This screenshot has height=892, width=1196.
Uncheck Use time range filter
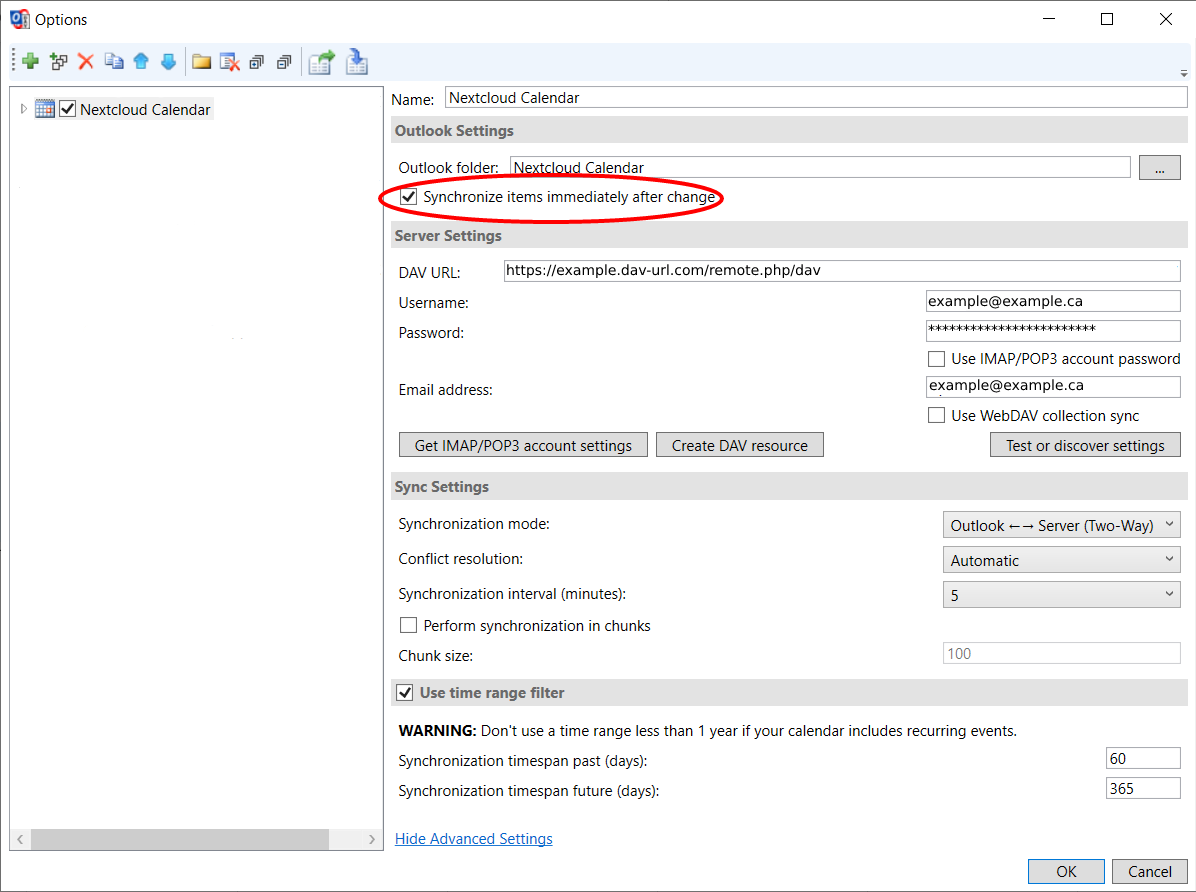[x=405, y=693]
